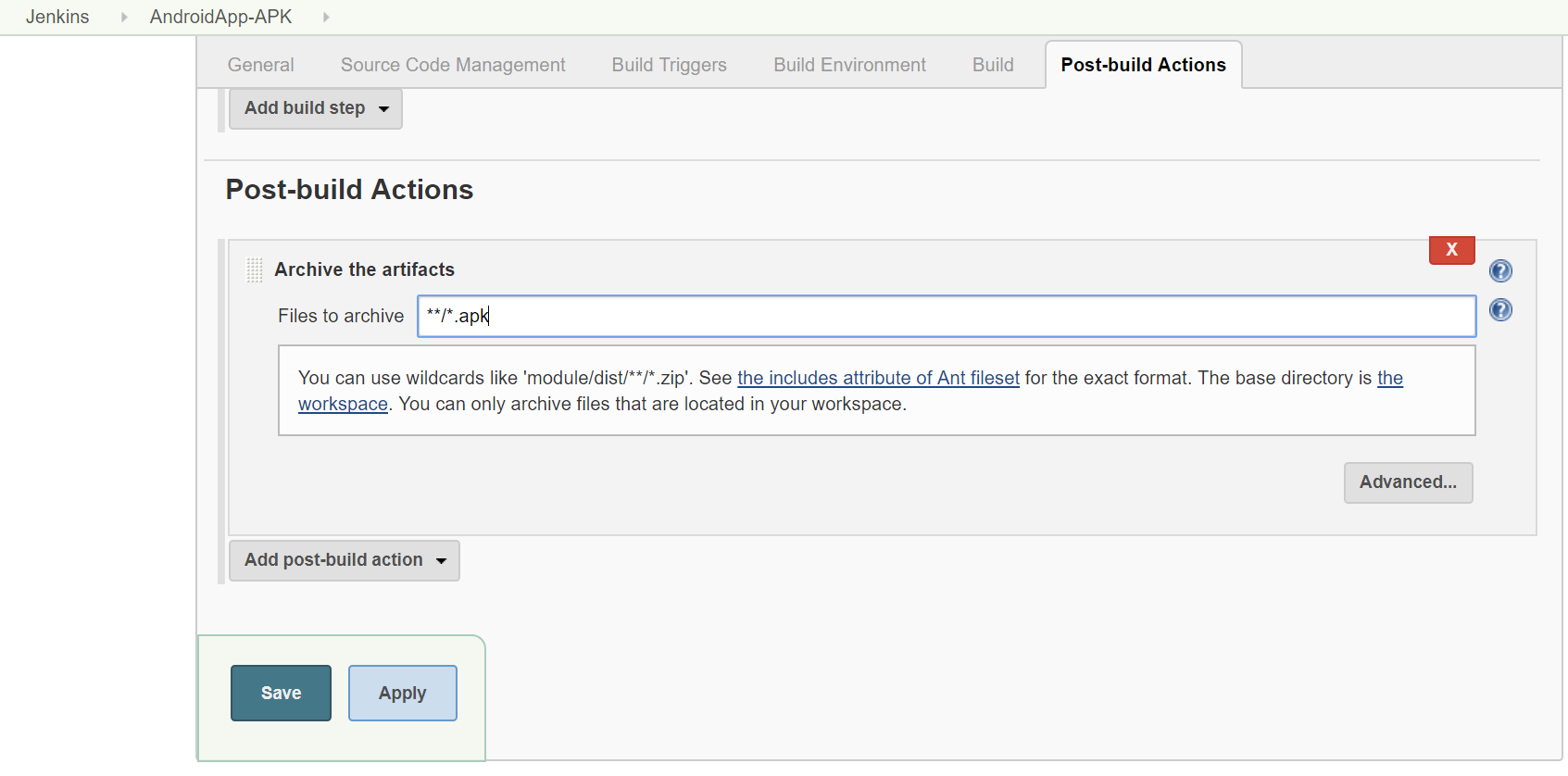Select the Post-build Actions tab
This screenshot has width=1568, height=776.
point(1143,65)
